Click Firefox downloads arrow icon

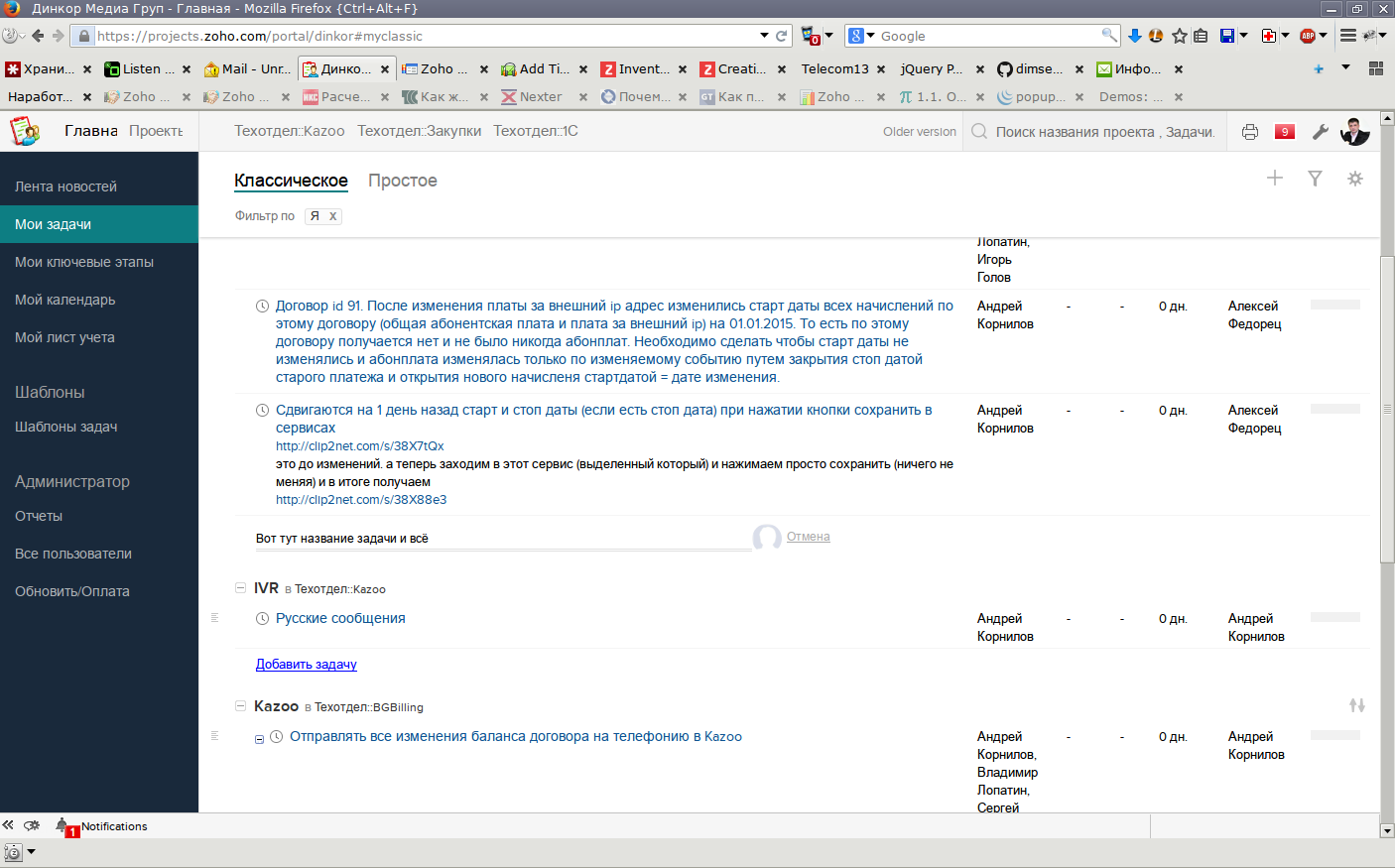tap(1135, 36)
